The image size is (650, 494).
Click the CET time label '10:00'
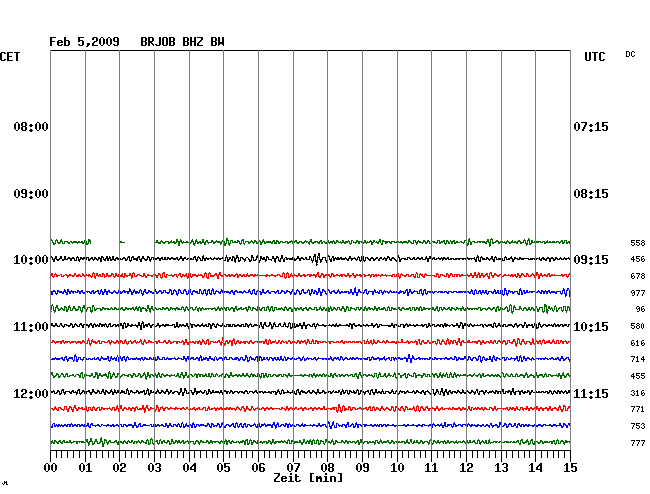coord(31,260)
